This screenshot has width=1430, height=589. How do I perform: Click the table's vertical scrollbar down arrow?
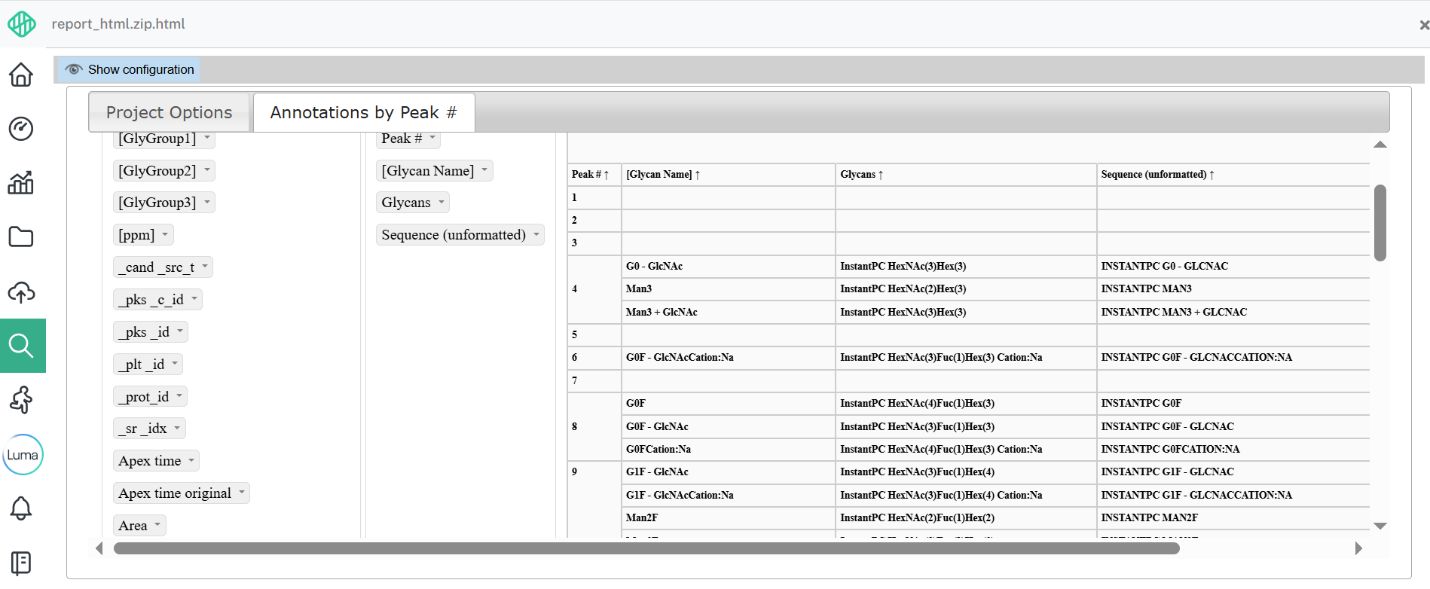pyautogui.click(x=1380, y=526)
